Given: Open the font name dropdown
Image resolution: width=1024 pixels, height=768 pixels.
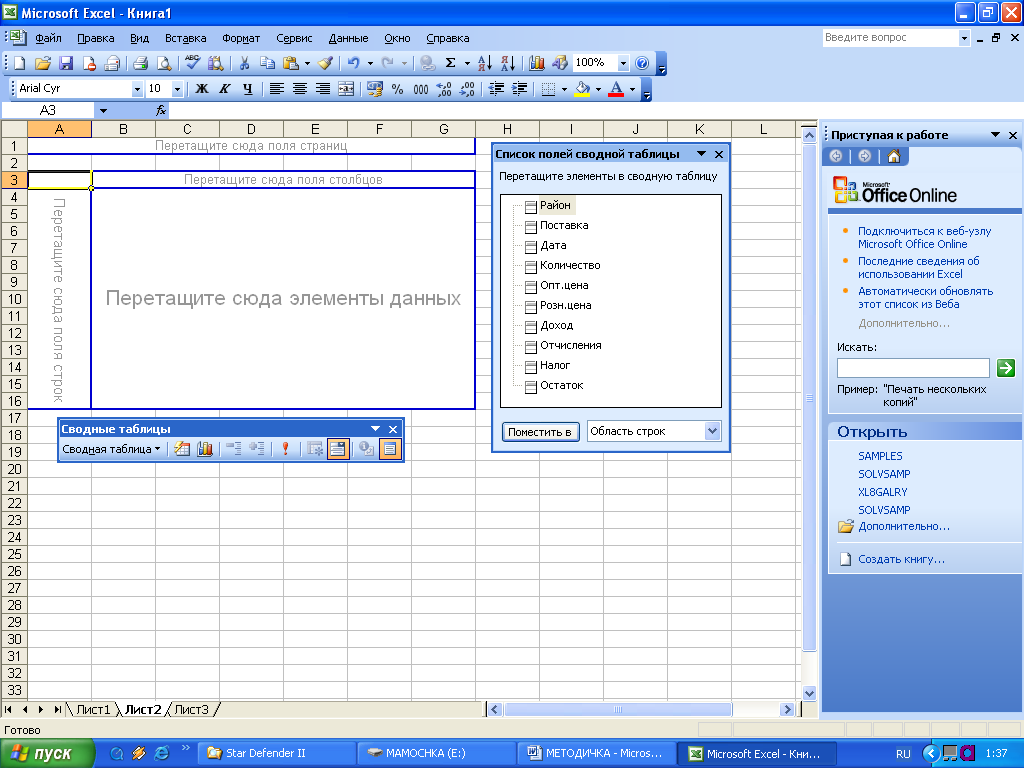Looking at the screenshot, I should (x=137, y=89).
